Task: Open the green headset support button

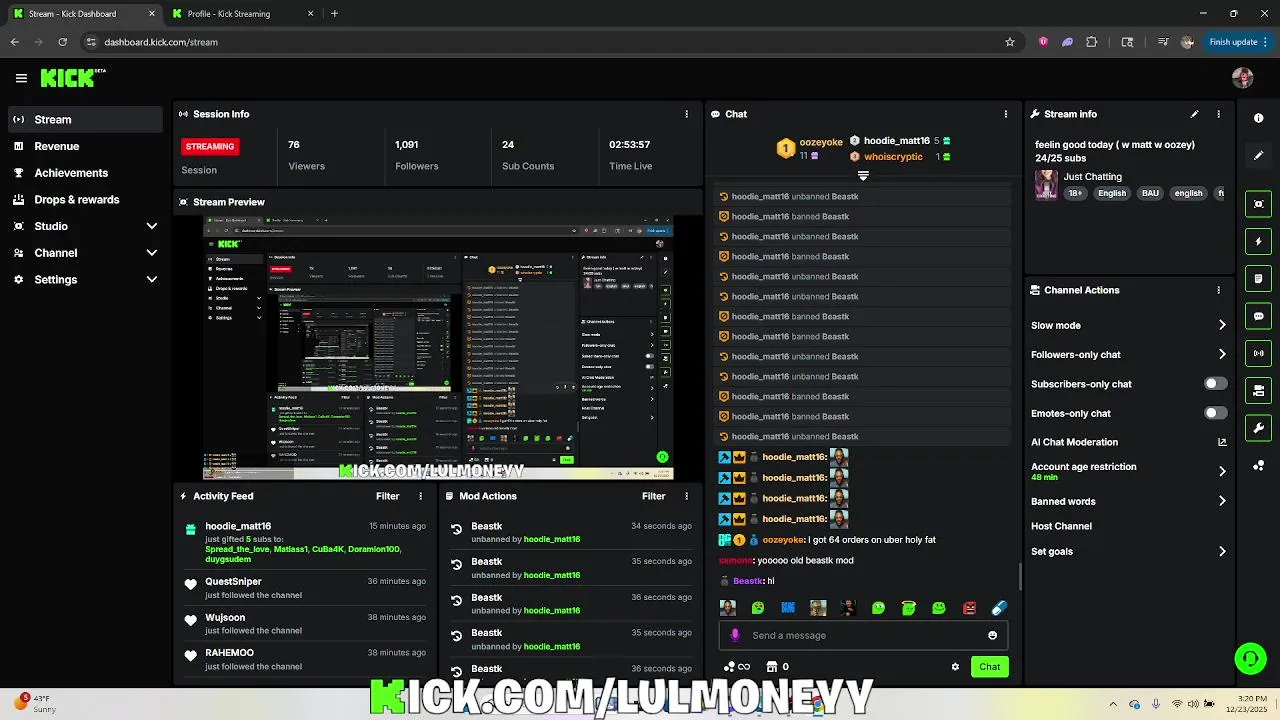Action: coord(1250,658)
